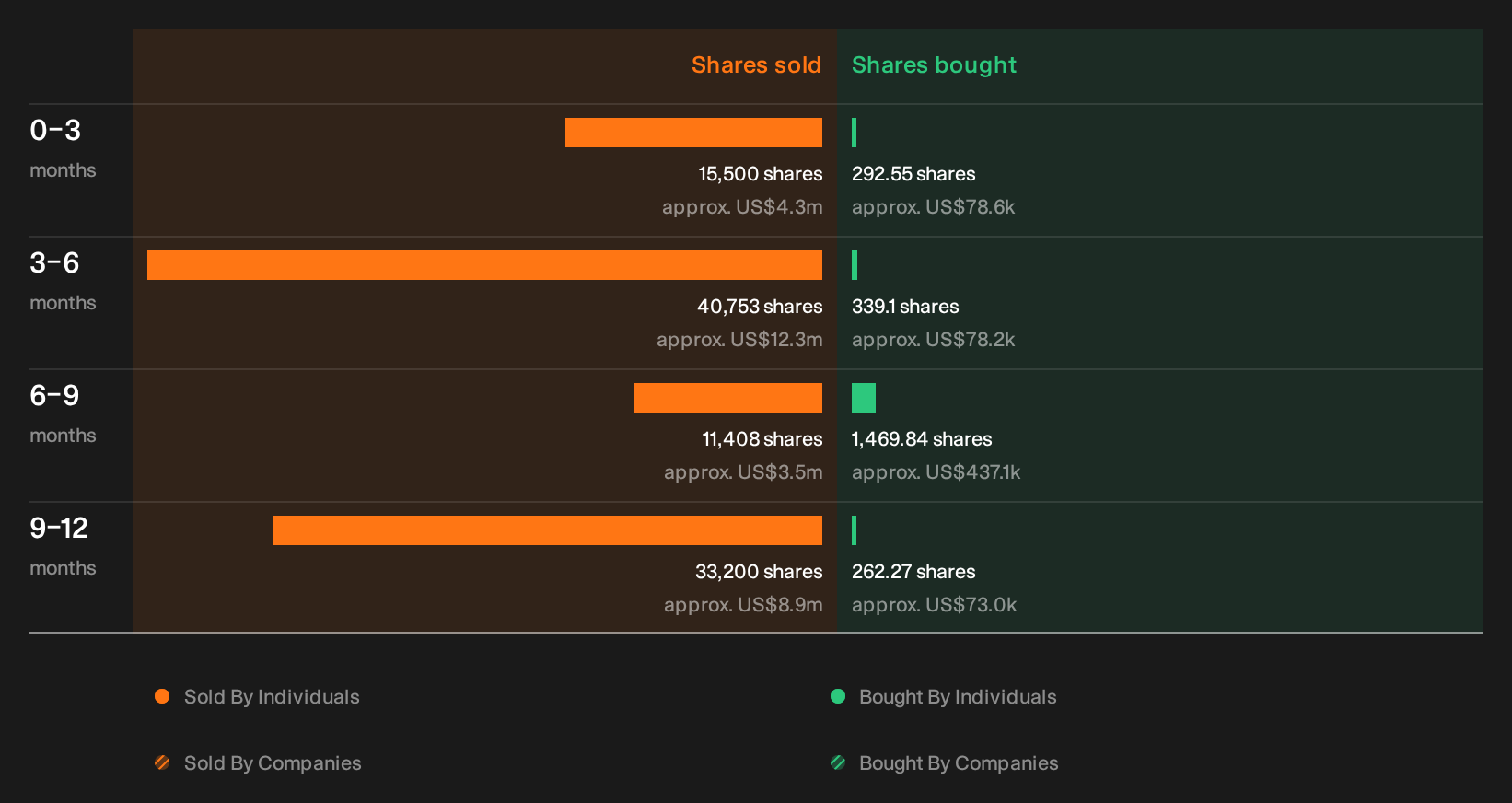1512x803 pixels.
Task: Click the striped Bought By Companies legend icon
Action: [x=838, y=762]
